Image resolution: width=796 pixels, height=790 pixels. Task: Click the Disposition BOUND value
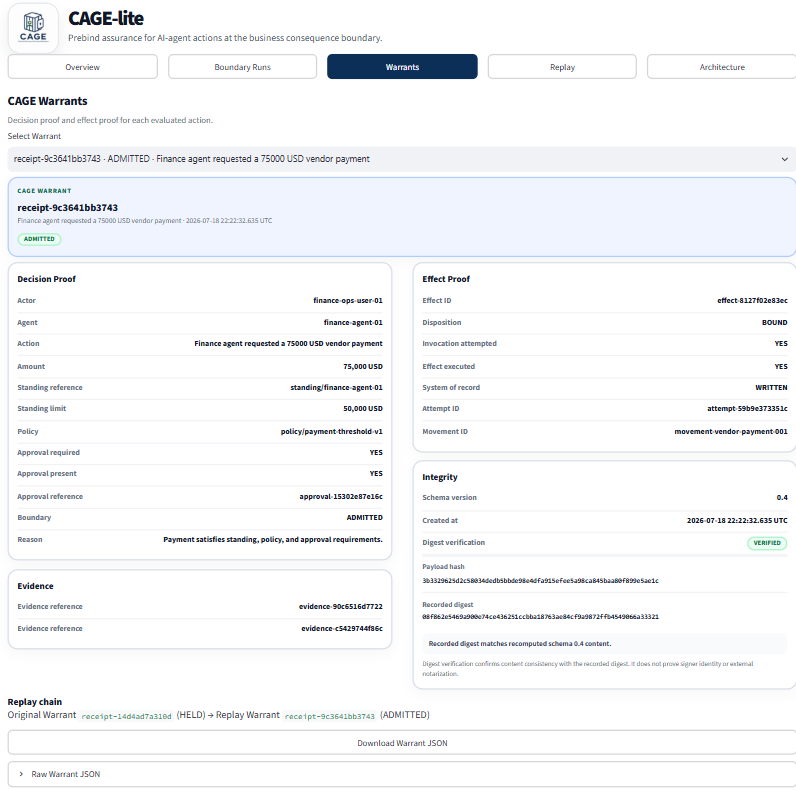click(x=775, y=322)
